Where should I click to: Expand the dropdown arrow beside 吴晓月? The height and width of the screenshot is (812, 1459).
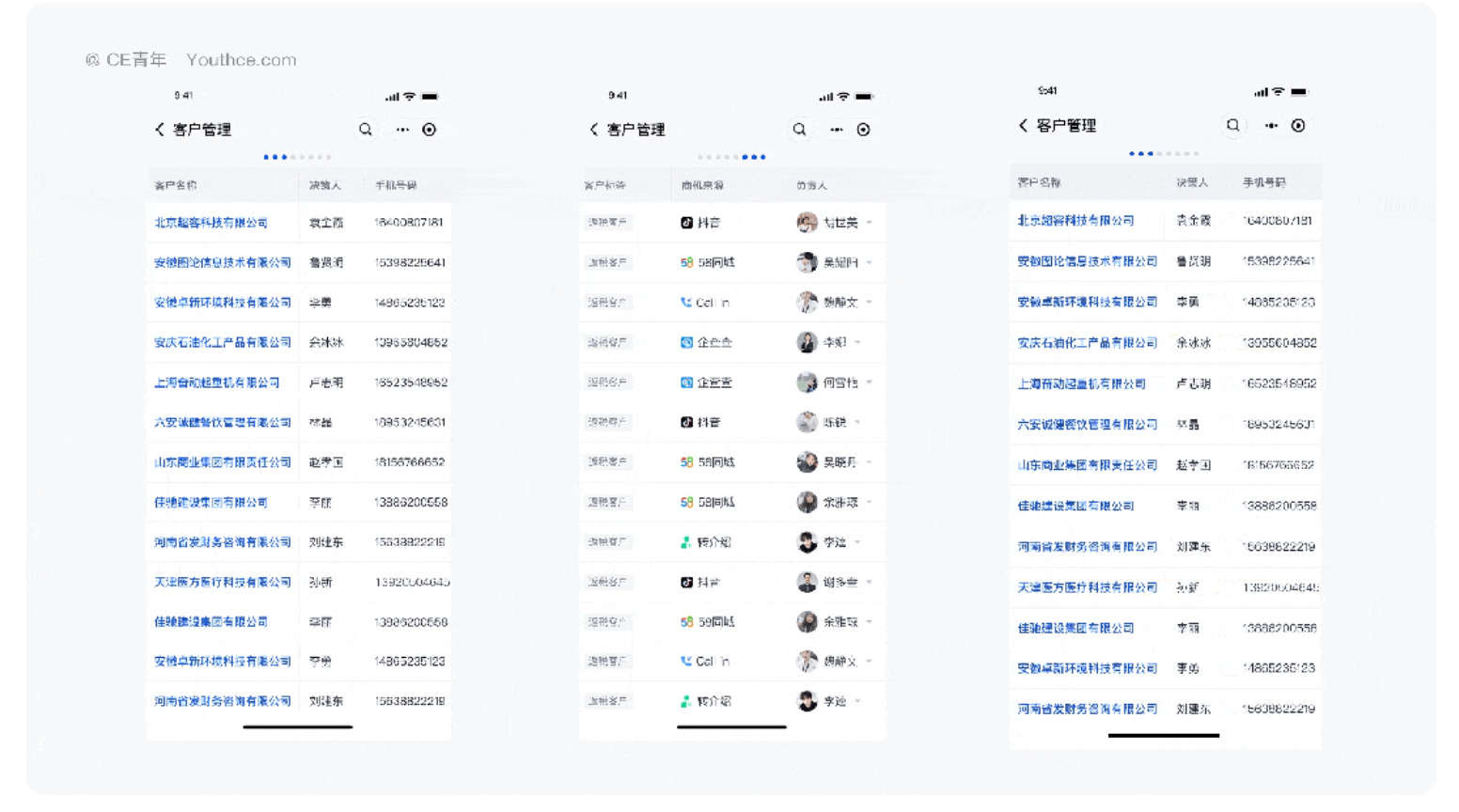870,462
